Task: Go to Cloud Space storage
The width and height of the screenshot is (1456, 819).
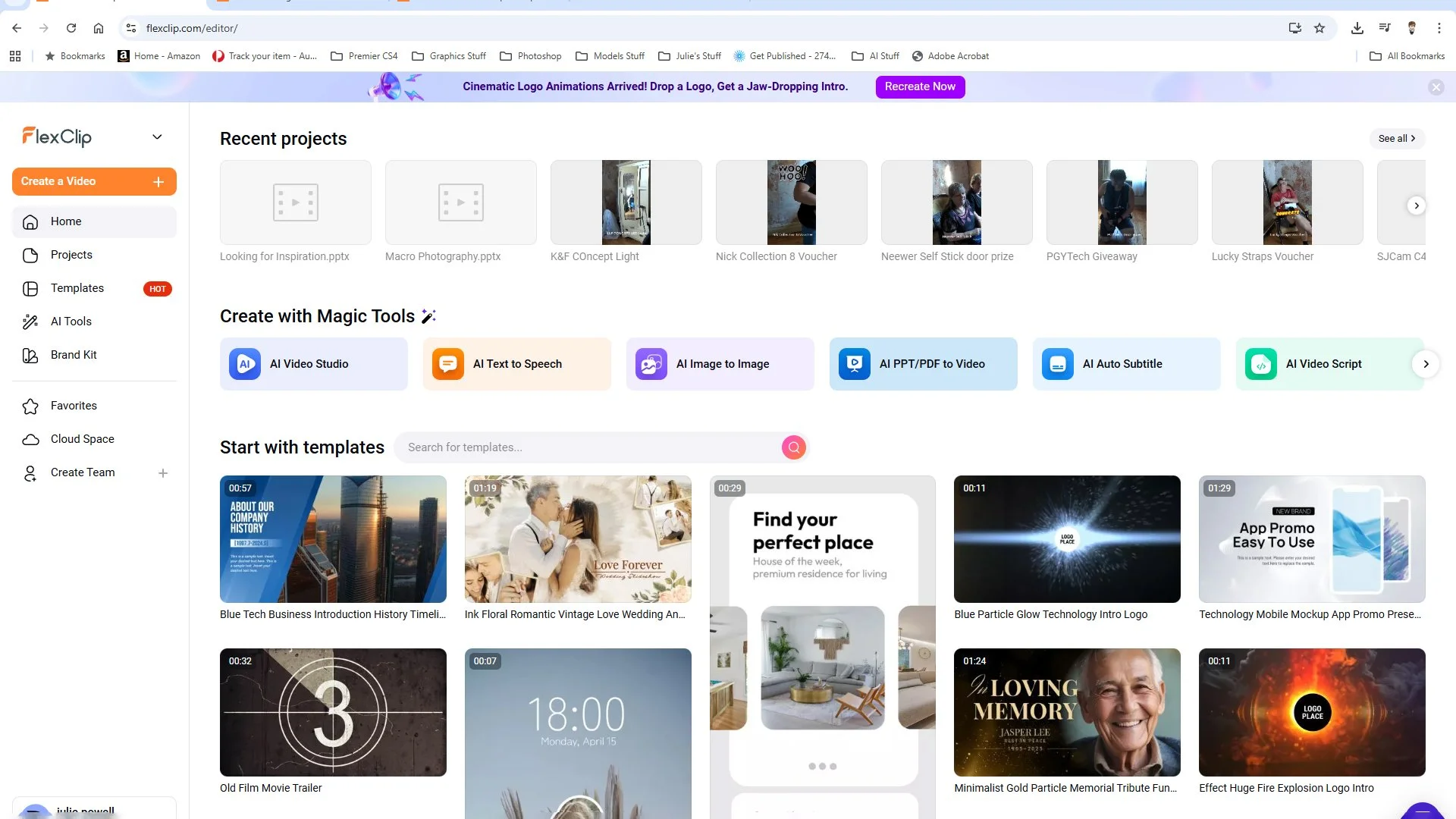Action: click(82, 438)
